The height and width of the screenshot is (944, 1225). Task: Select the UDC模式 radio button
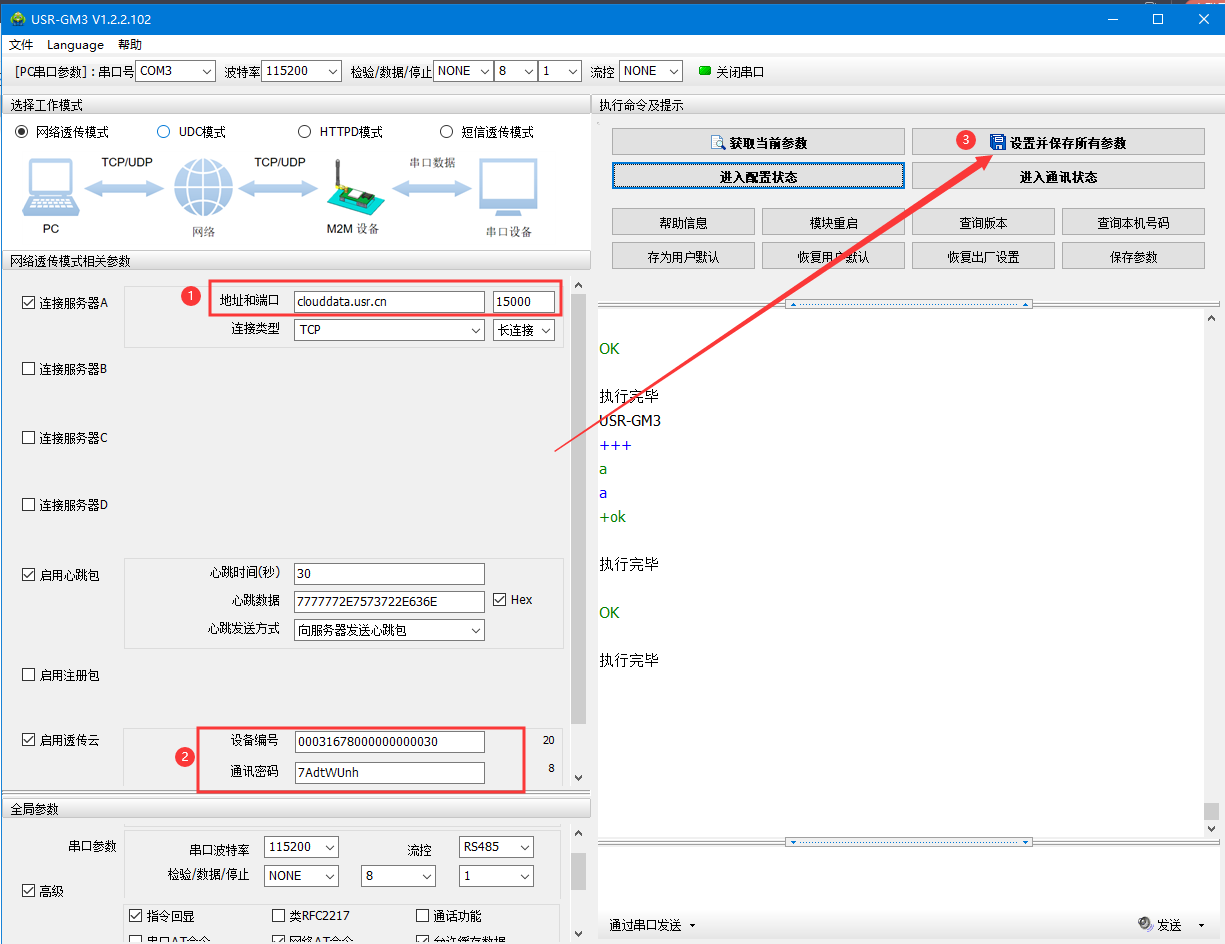click(164, 132)
